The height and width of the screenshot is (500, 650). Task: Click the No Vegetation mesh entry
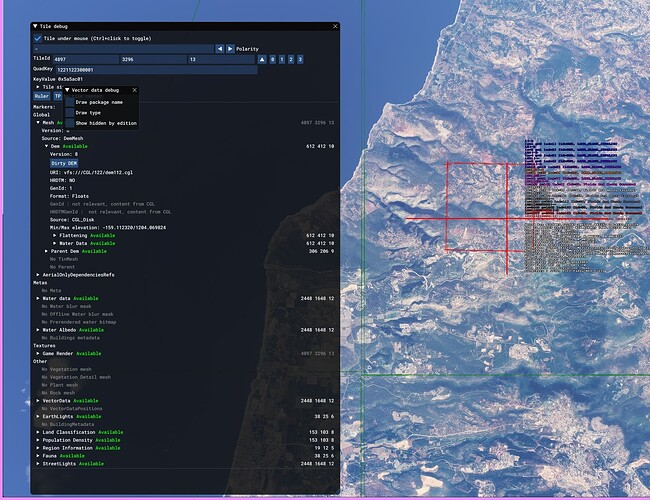pyautogui.click(x=67, y=369)
